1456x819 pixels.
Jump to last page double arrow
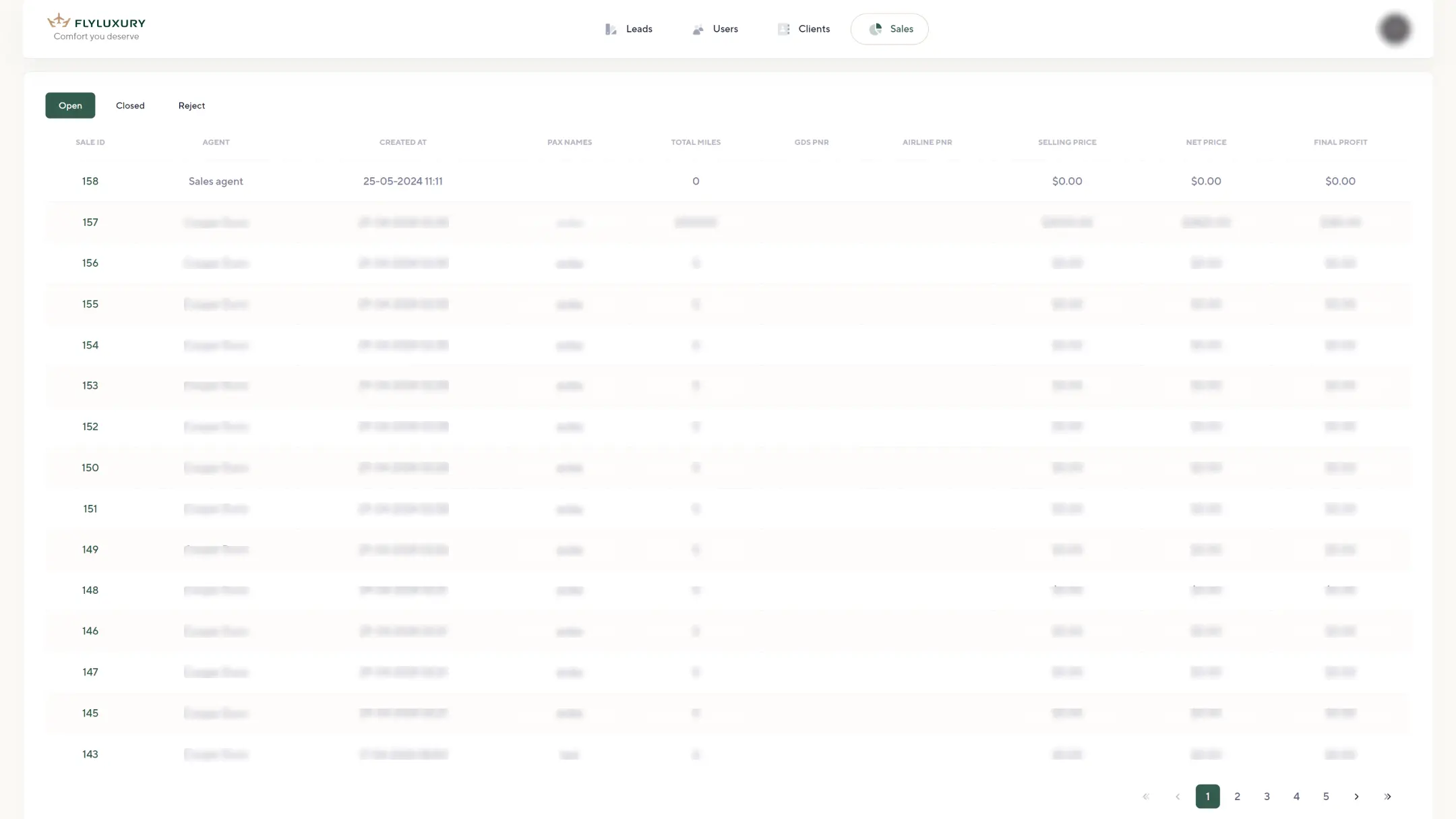1387,796
